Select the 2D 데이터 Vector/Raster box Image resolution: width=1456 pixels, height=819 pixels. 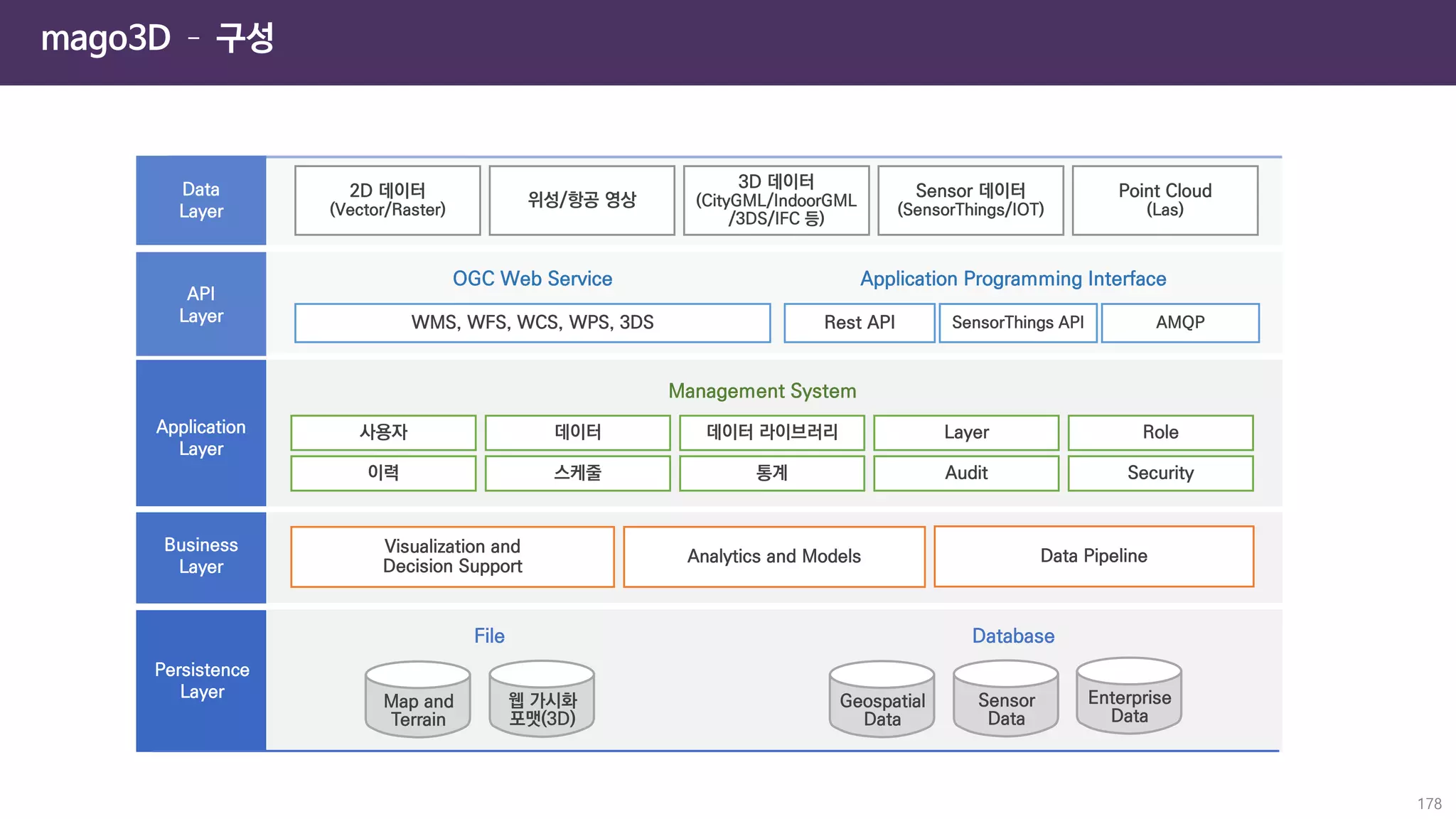click(387, 200)
